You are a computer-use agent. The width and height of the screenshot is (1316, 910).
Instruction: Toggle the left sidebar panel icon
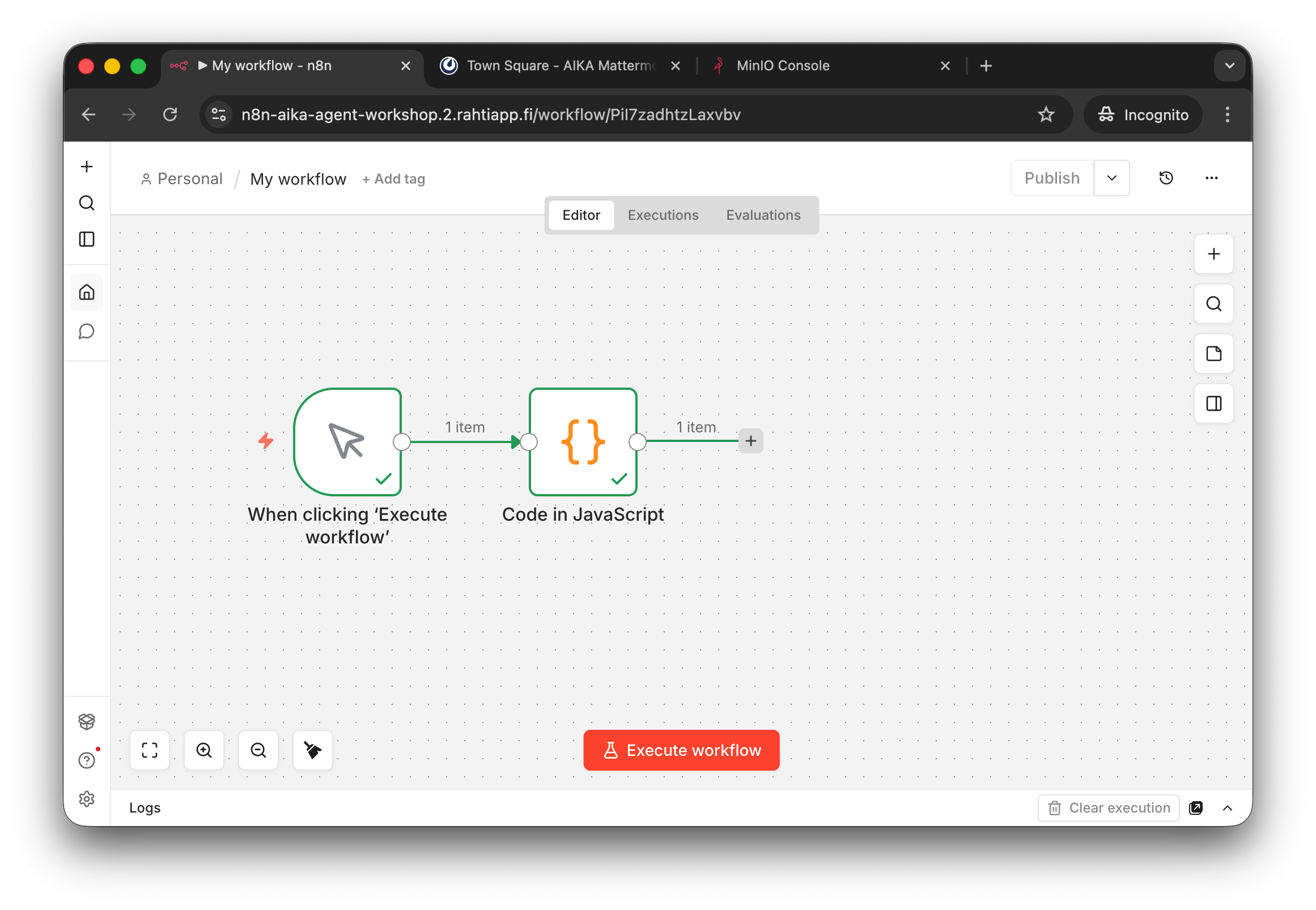point(87,239)
